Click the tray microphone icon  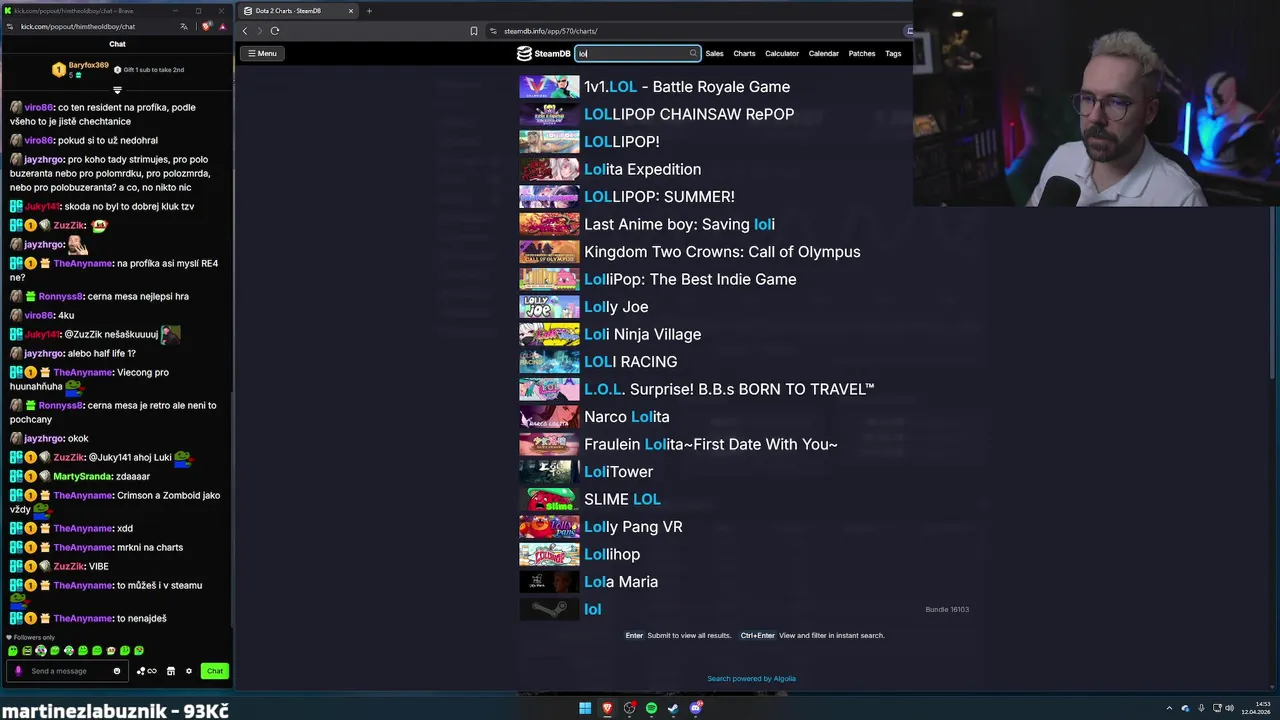[1201, 708]
